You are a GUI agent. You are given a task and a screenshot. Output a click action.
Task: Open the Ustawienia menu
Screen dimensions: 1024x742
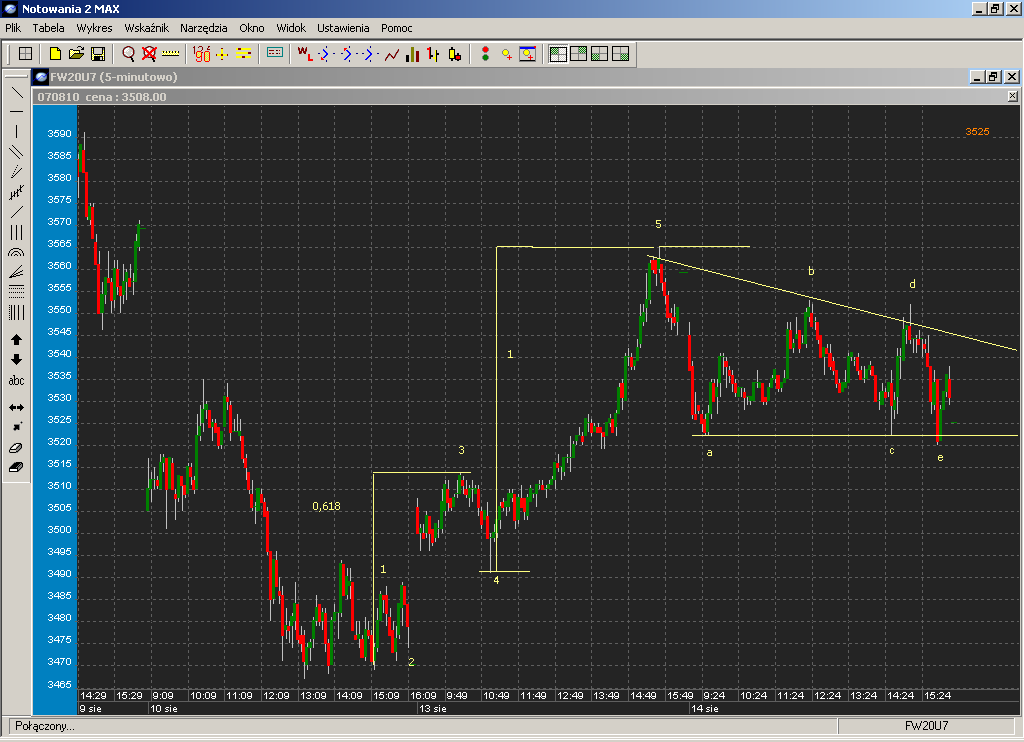[x=343, y=28]
